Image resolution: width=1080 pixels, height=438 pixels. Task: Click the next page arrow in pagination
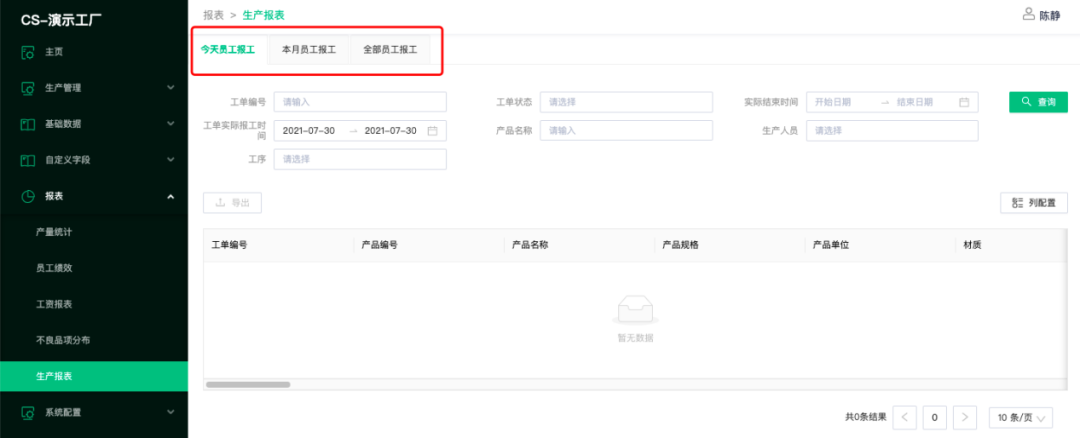(x=964, y=417)
